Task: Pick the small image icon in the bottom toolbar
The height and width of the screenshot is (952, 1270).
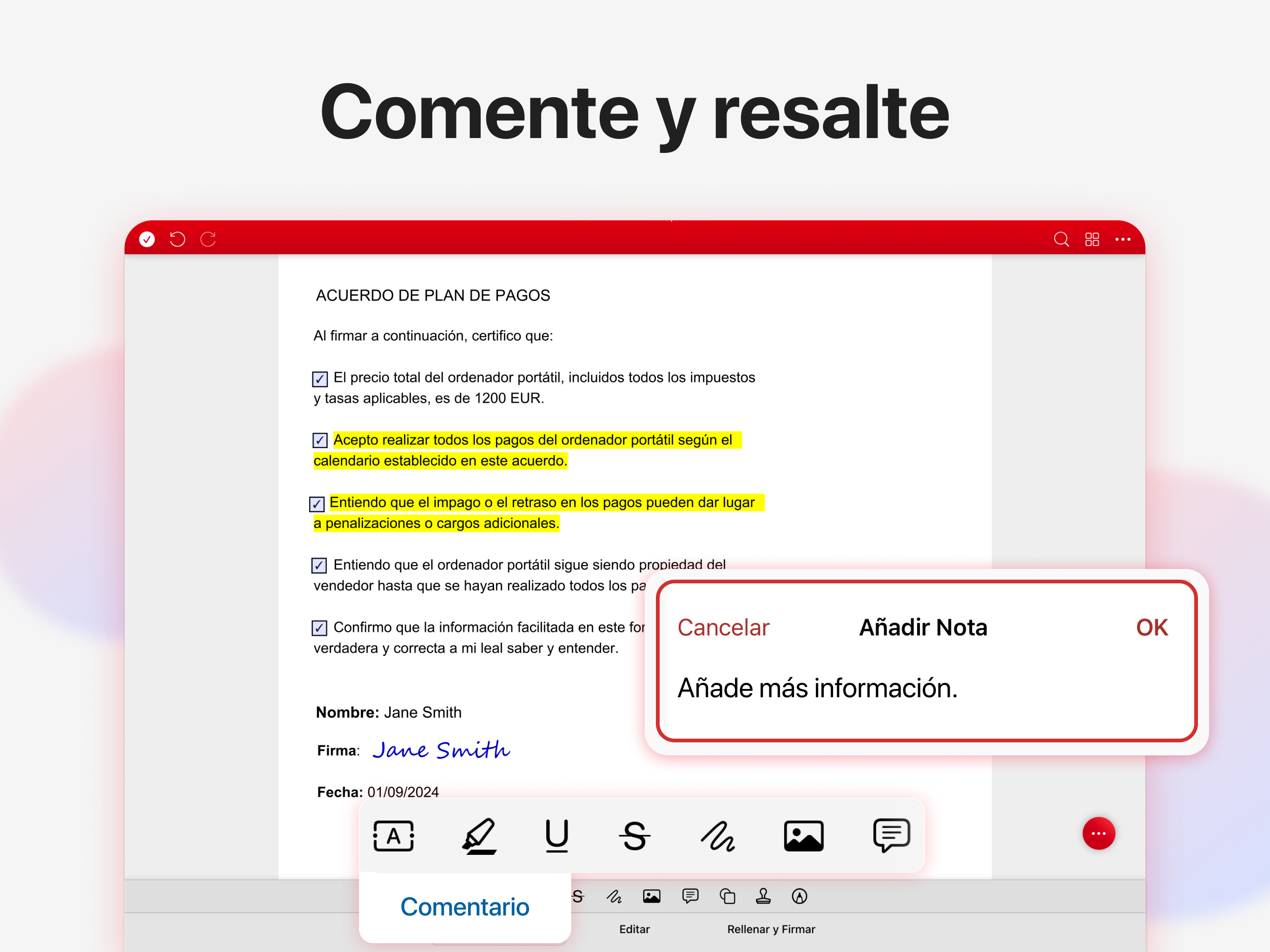Action: [652, 896]
